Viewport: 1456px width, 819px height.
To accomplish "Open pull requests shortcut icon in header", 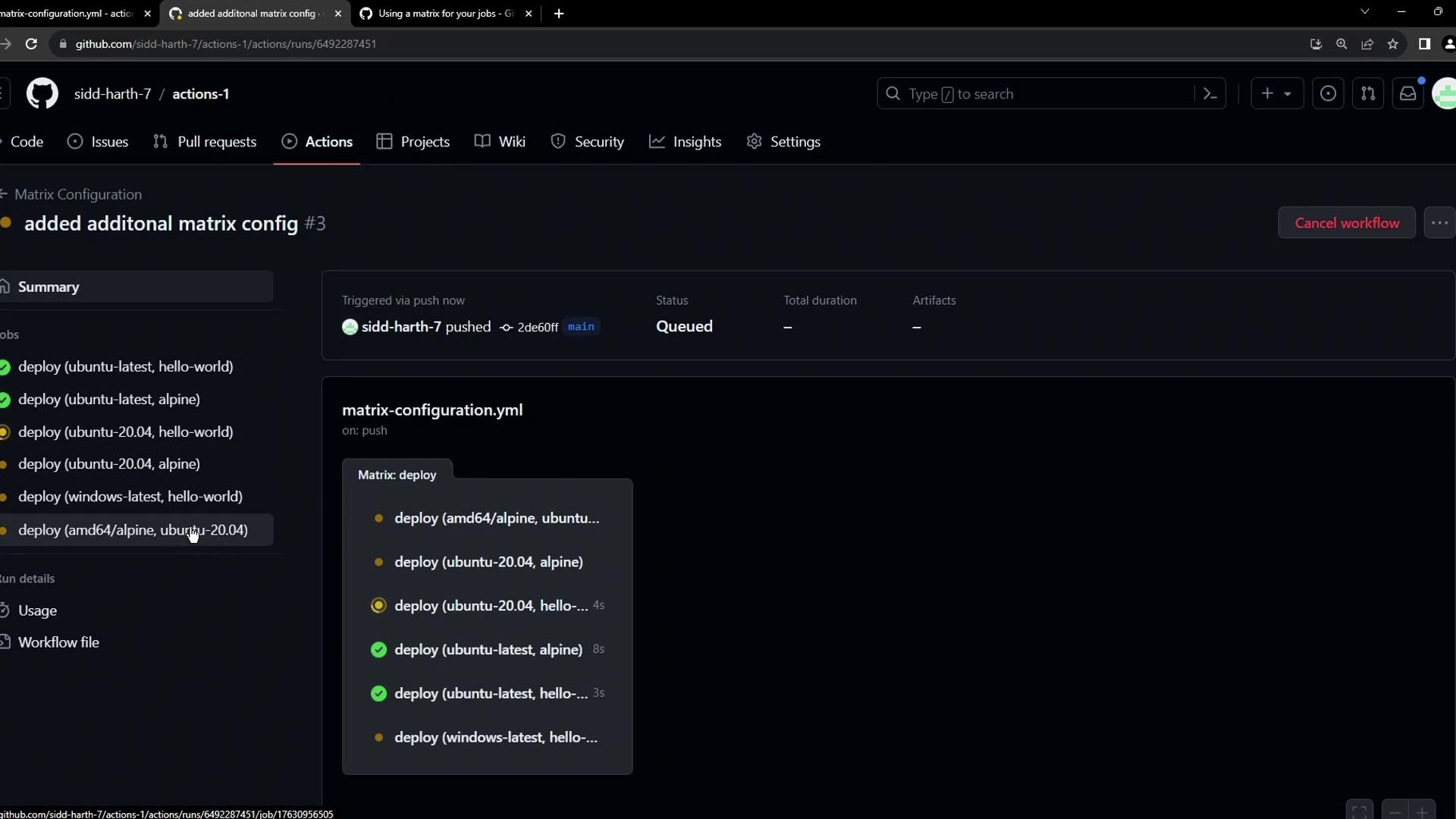I will tap(1368, 94).
